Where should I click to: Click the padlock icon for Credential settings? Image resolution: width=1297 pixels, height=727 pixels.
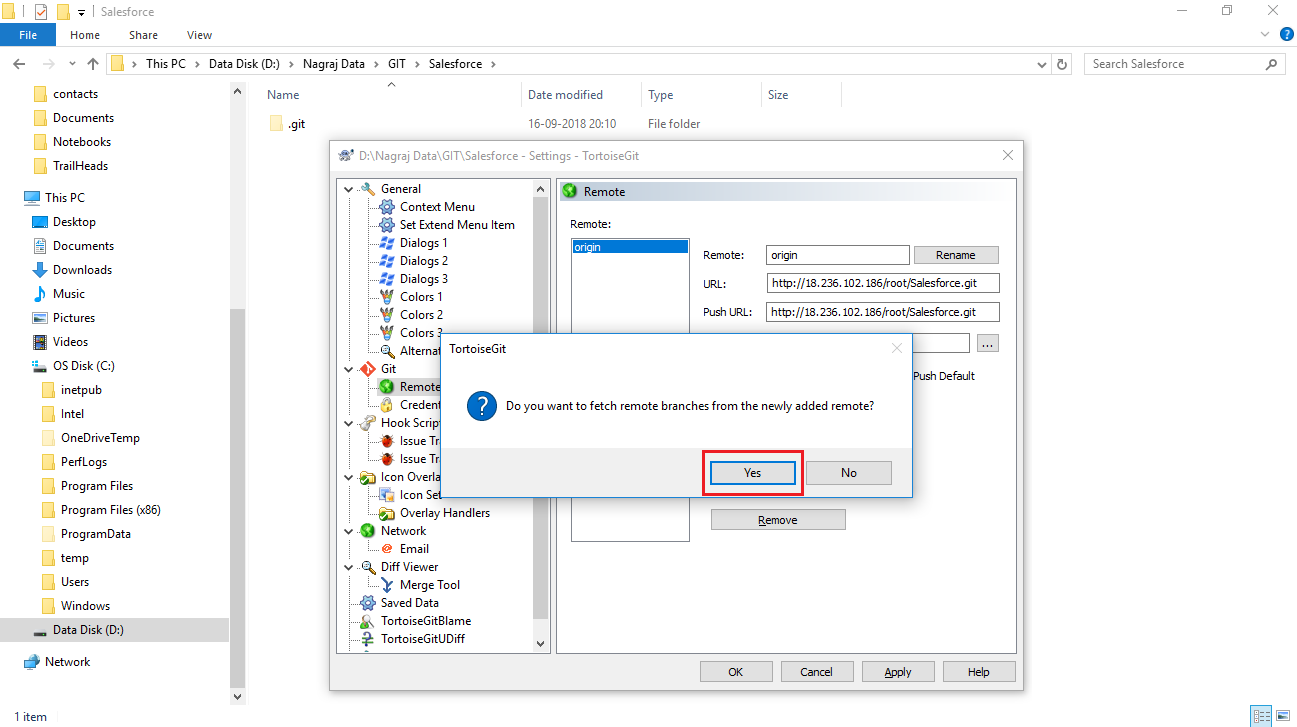coord(387,405)
